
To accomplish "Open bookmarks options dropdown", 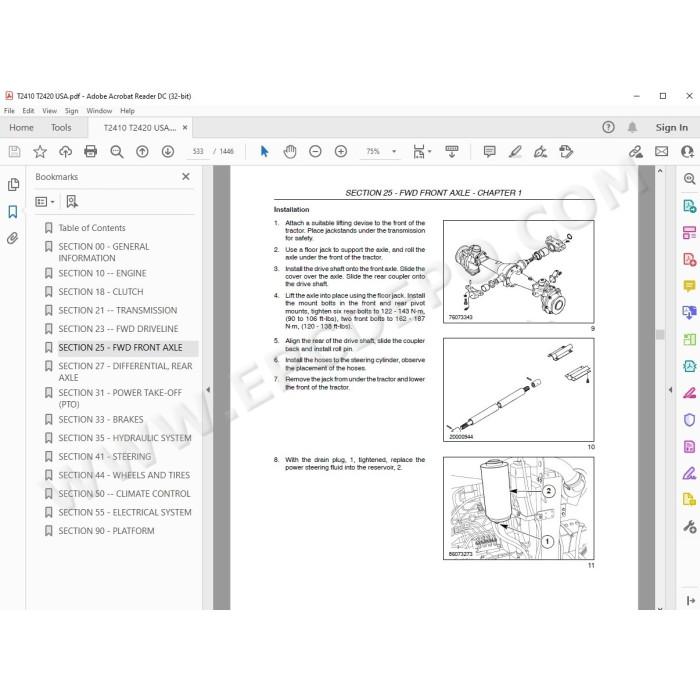I will click(45, 202).
